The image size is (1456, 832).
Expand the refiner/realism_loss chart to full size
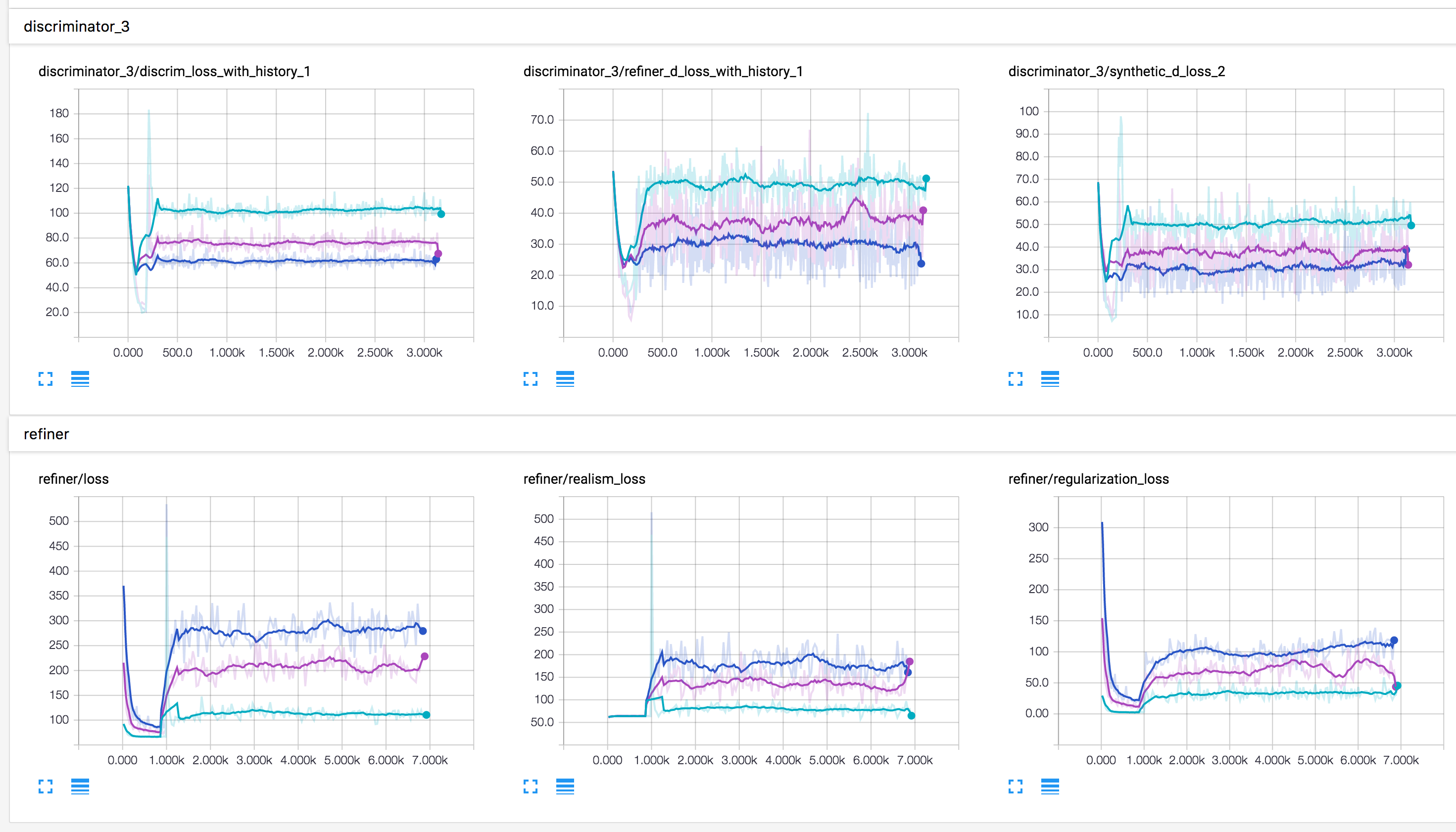[531, 786]
